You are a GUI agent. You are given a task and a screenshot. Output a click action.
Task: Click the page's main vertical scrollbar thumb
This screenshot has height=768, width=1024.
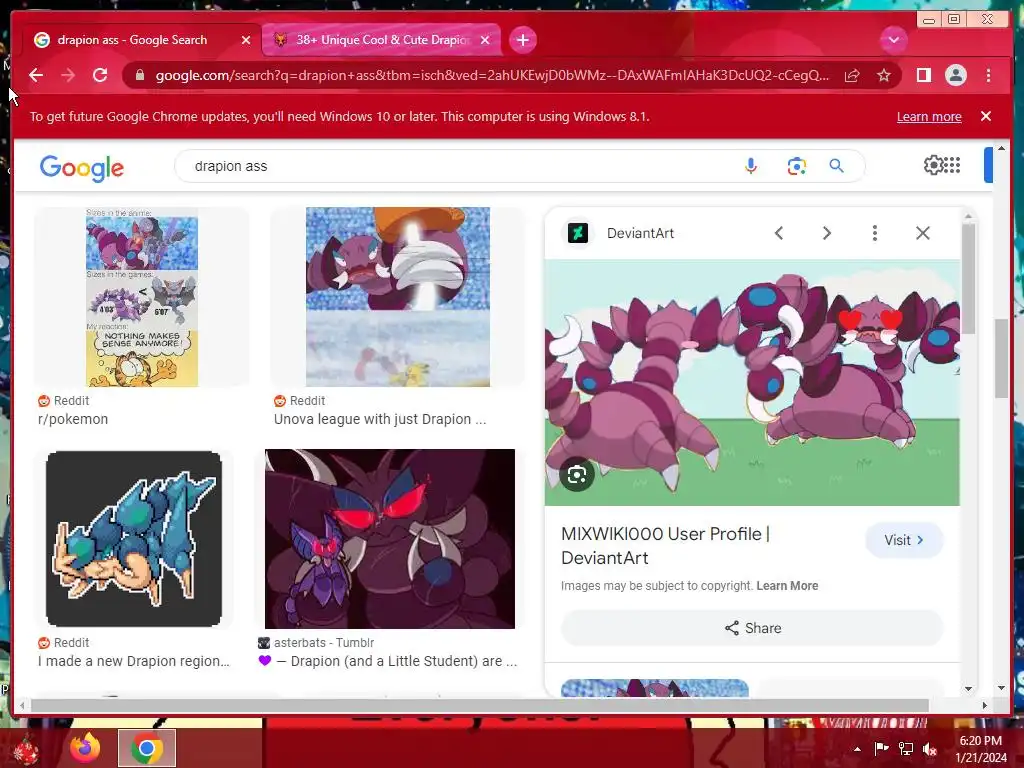pyautogui.click(x=1001, y=358)
